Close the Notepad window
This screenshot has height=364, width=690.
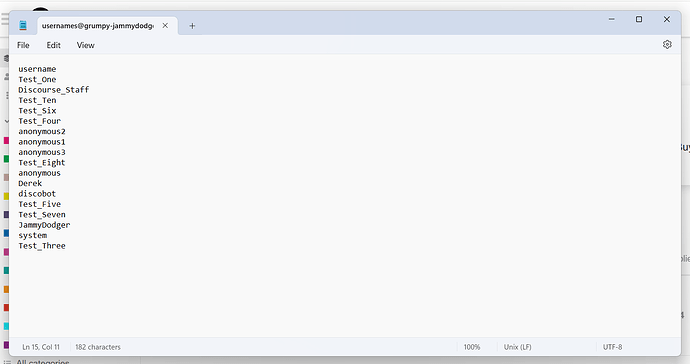coord(667,19)
